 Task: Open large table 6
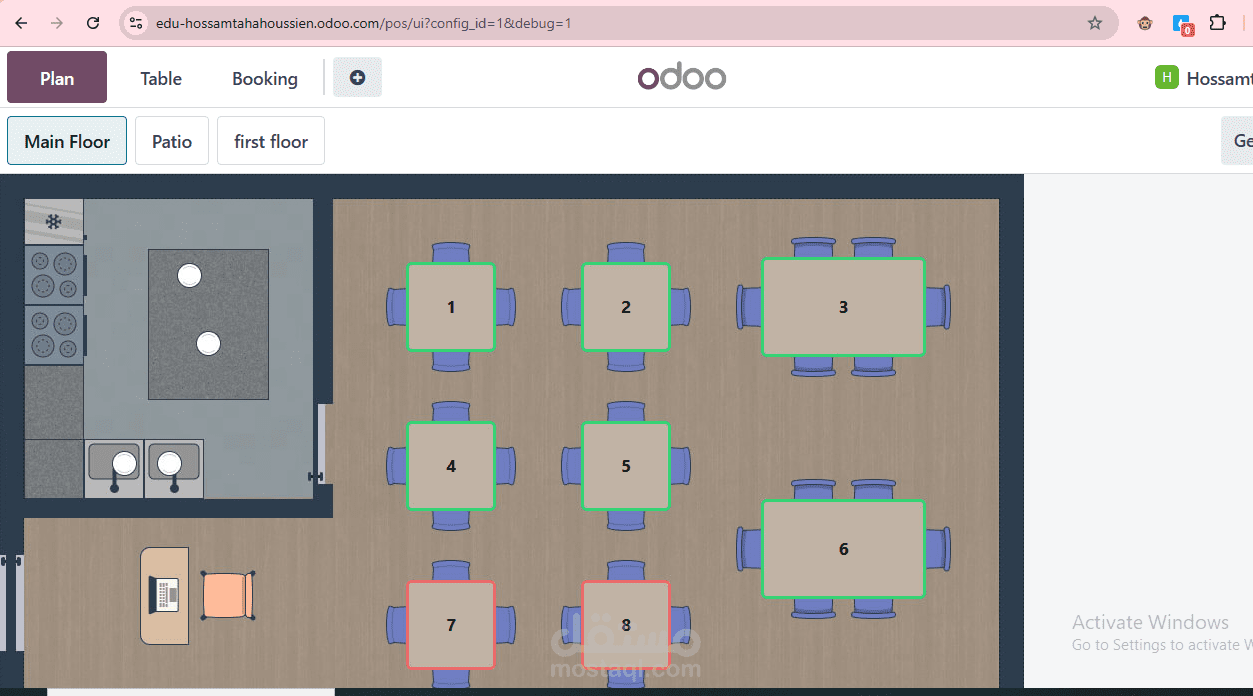843,549
